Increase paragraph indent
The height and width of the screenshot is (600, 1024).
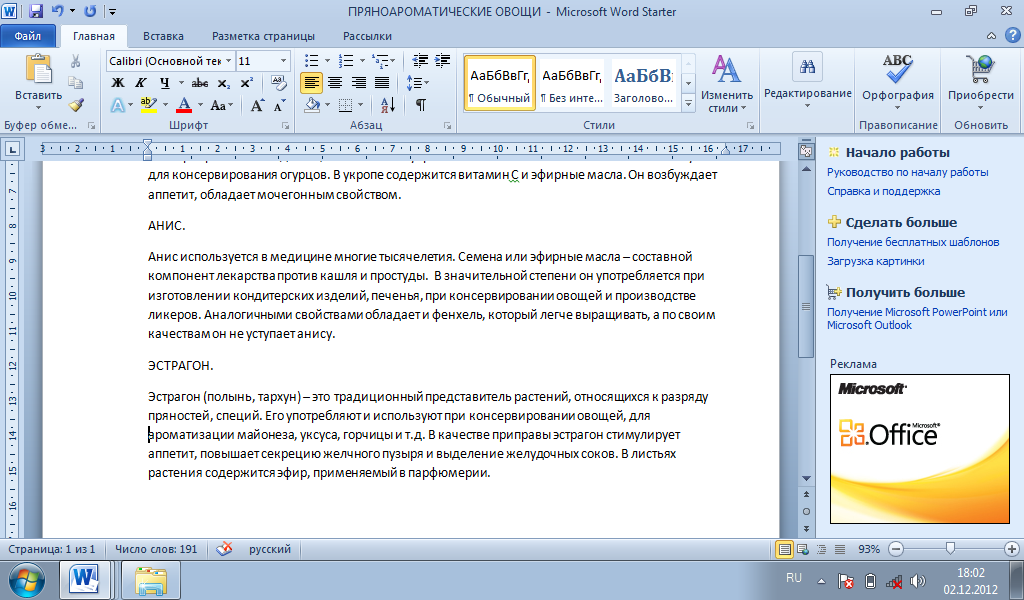click(x=443, y=61)
